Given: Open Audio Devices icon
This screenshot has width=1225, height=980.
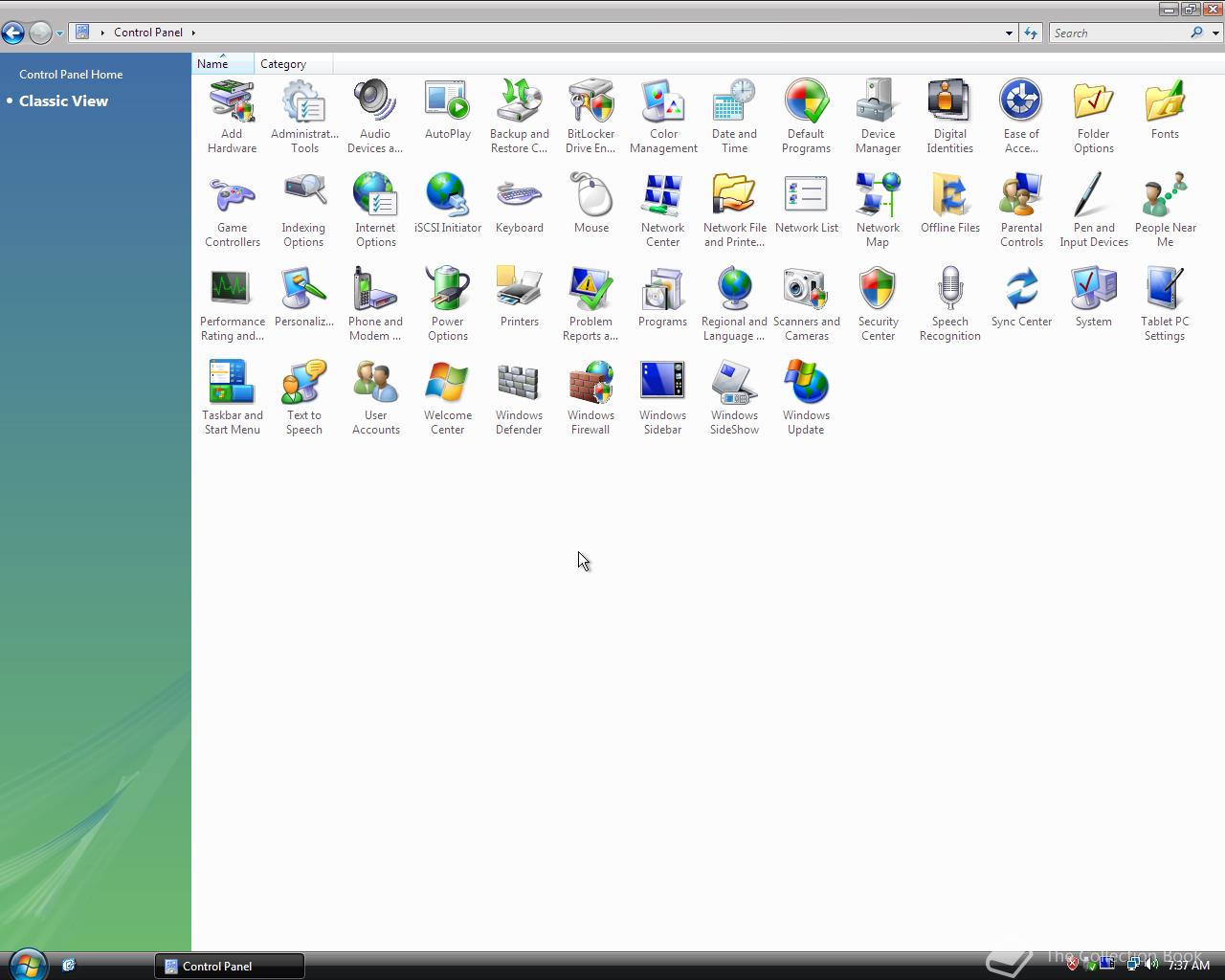Looking at the screenshot, I should tap(375, 117).
